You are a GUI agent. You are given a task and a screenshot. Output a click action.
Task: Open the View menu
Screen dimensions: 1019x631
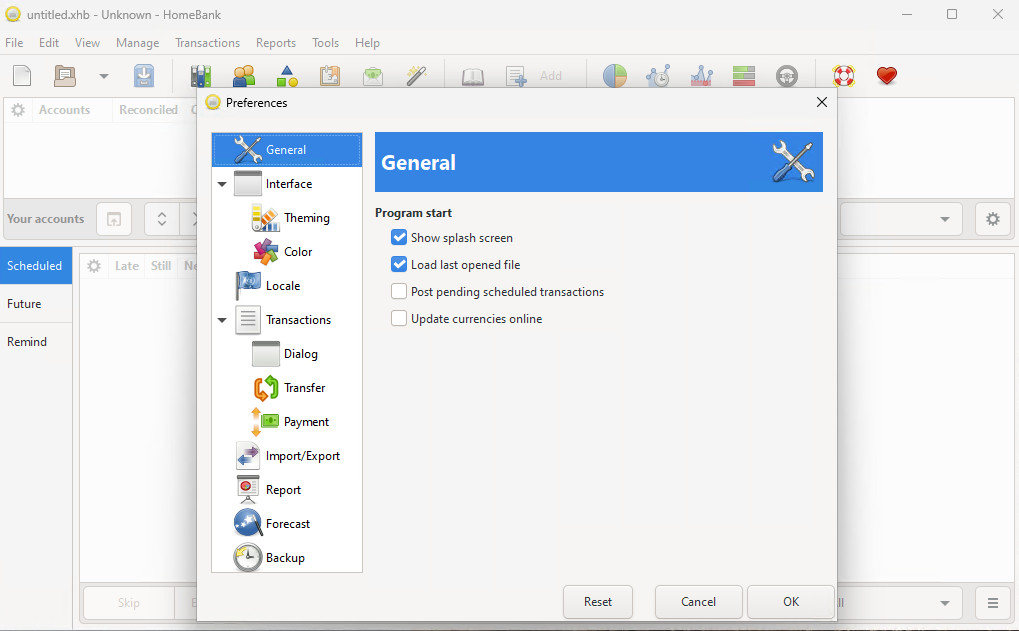point(87,43)
